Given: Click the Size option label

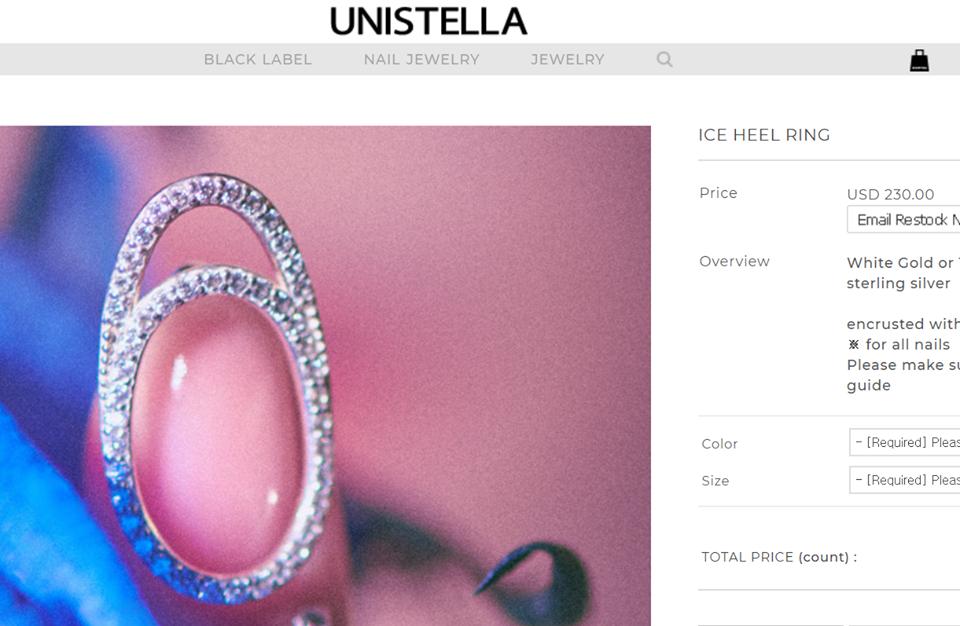Looking at the screenshot, I should (715, 481).
